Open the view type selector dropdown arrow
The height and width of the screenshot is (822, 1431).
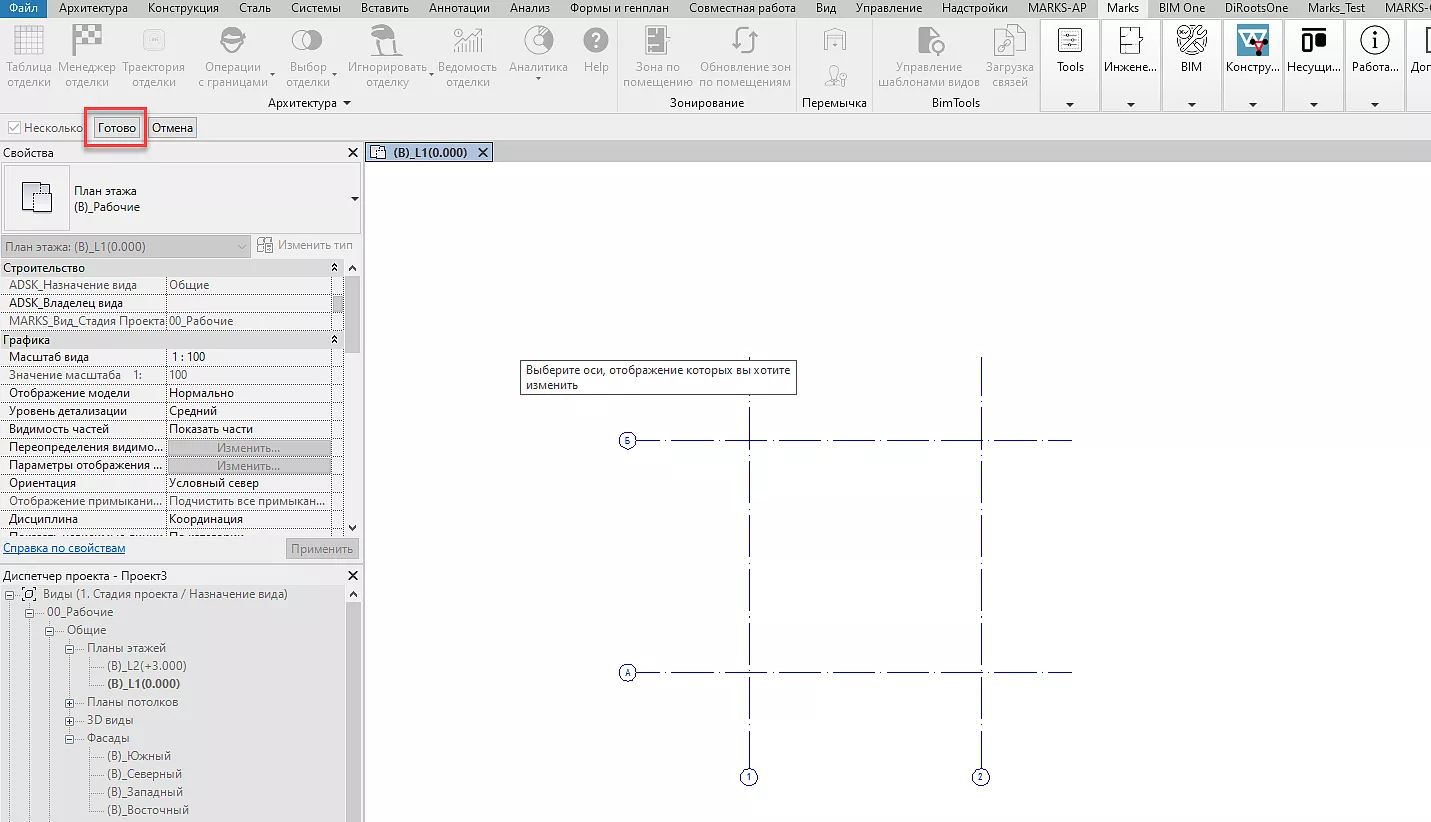[354, 199]
